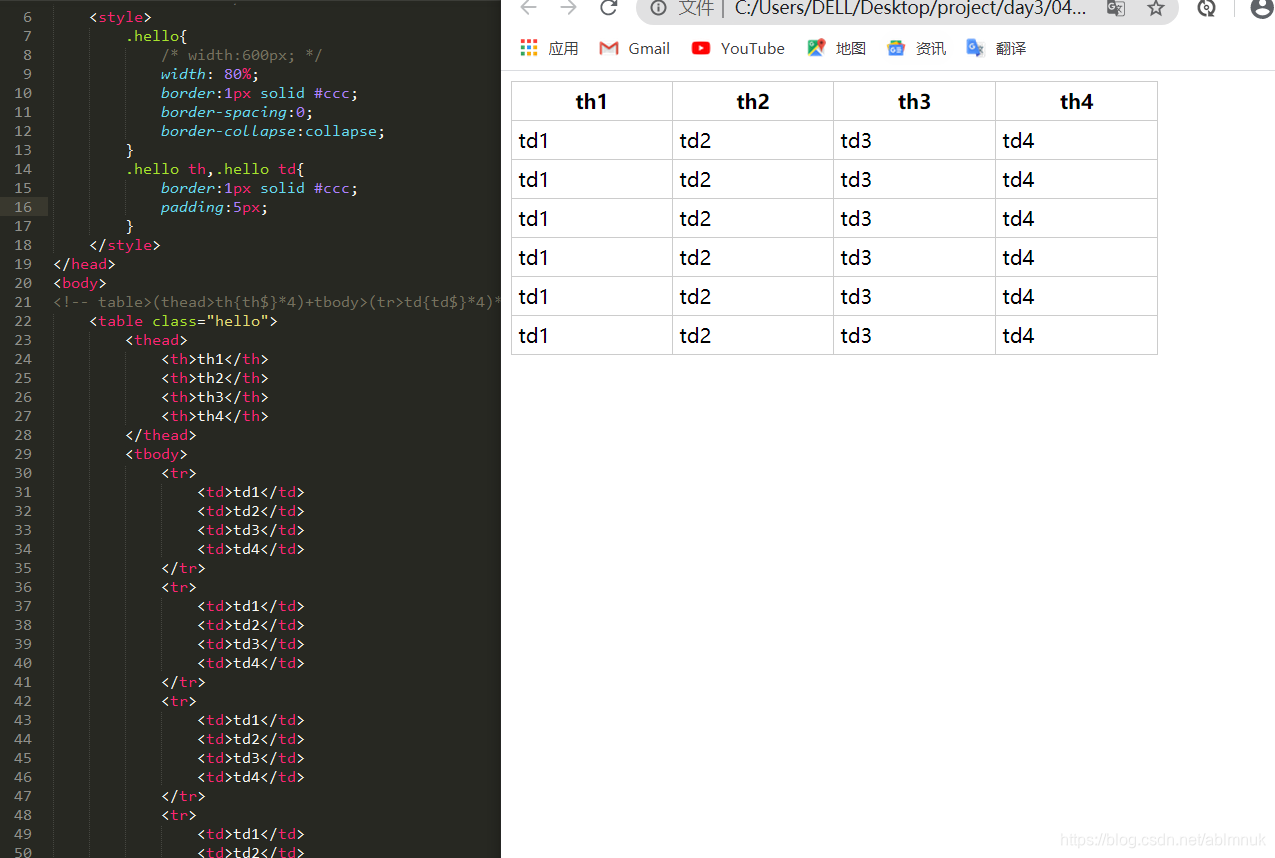Viewport: 1275px width, 858px height.
Task: Click td3 in the last table row
Action: [x=914, y=335]
